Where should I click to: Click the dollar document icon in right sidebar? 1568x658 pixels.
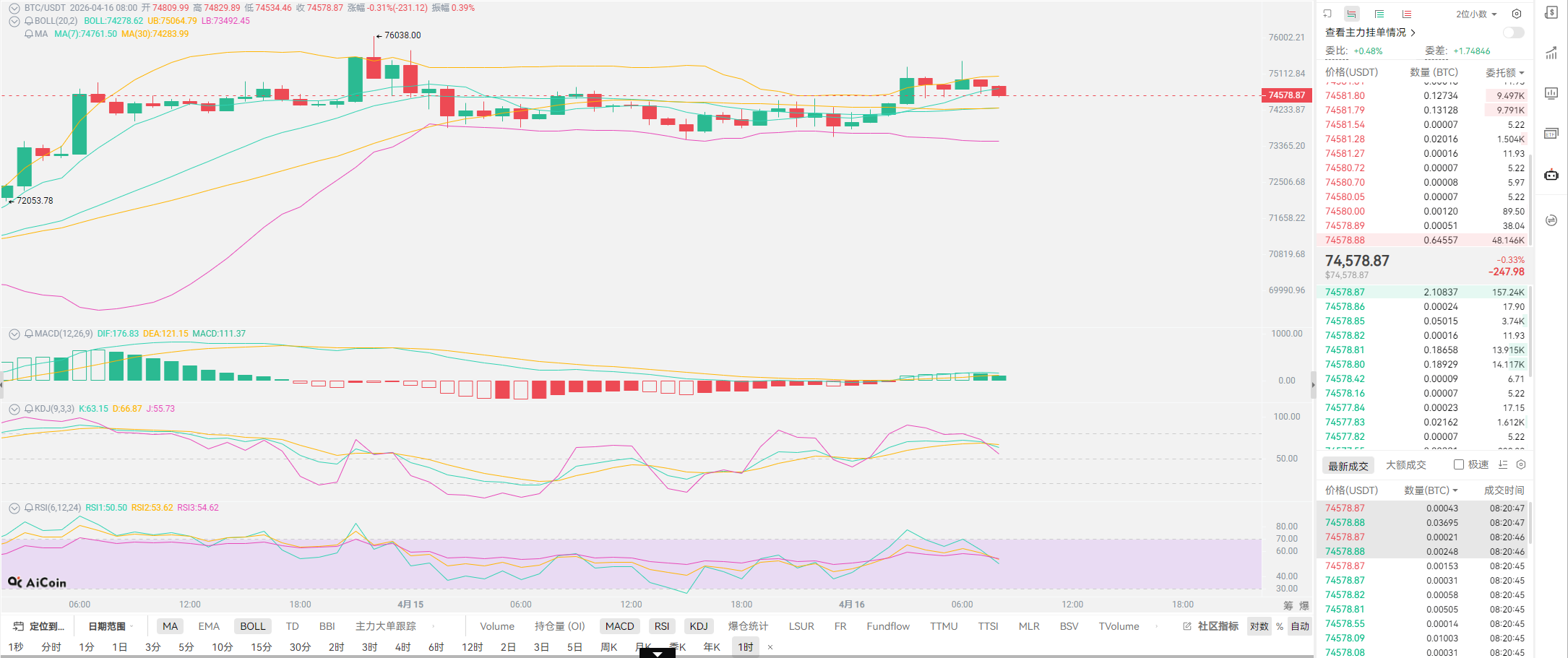pyautogui.click(x=1551, y=12)
